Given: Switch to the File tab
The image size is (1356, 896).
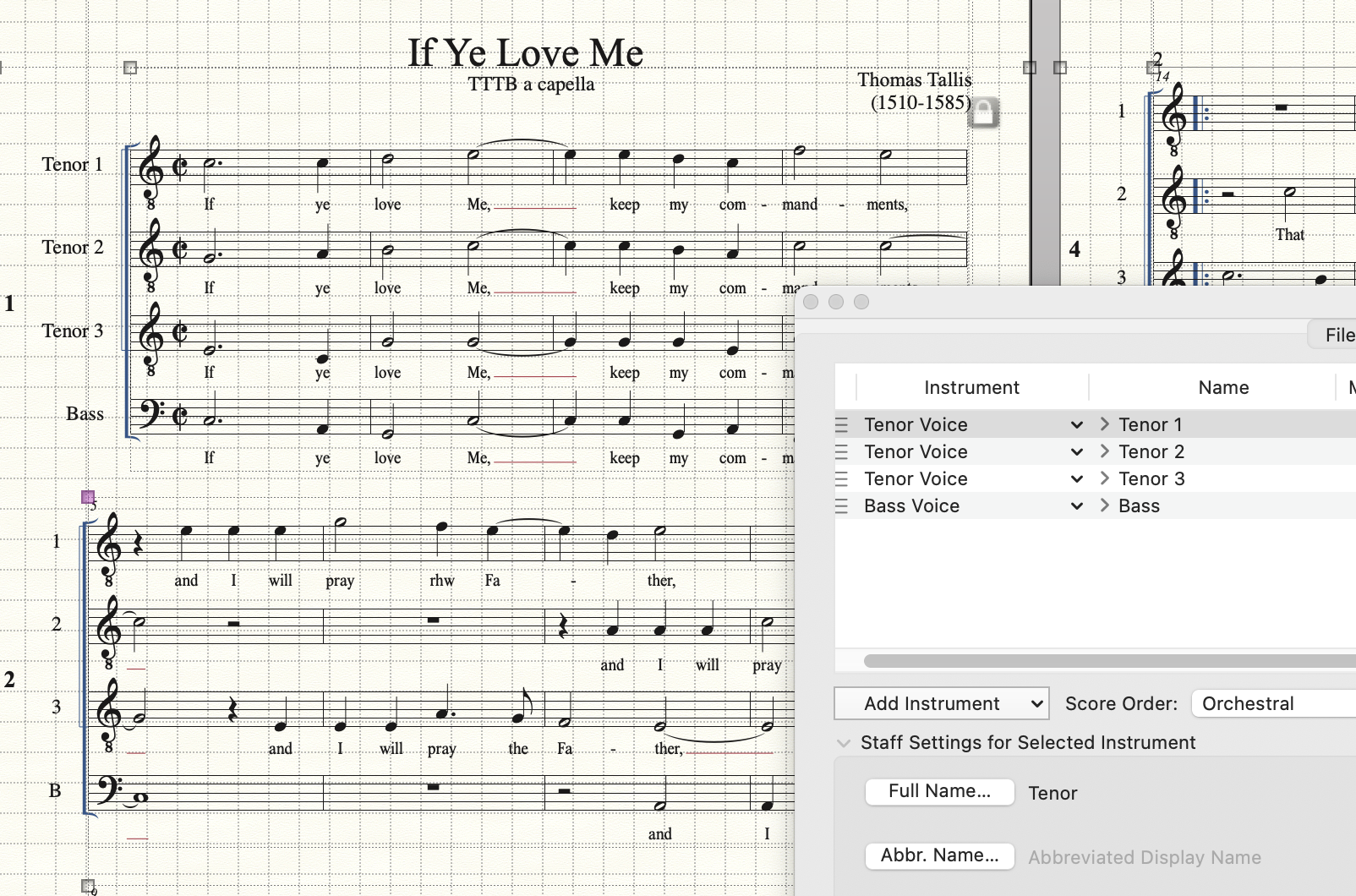Looking at the screenshot, I should 1337,335.
